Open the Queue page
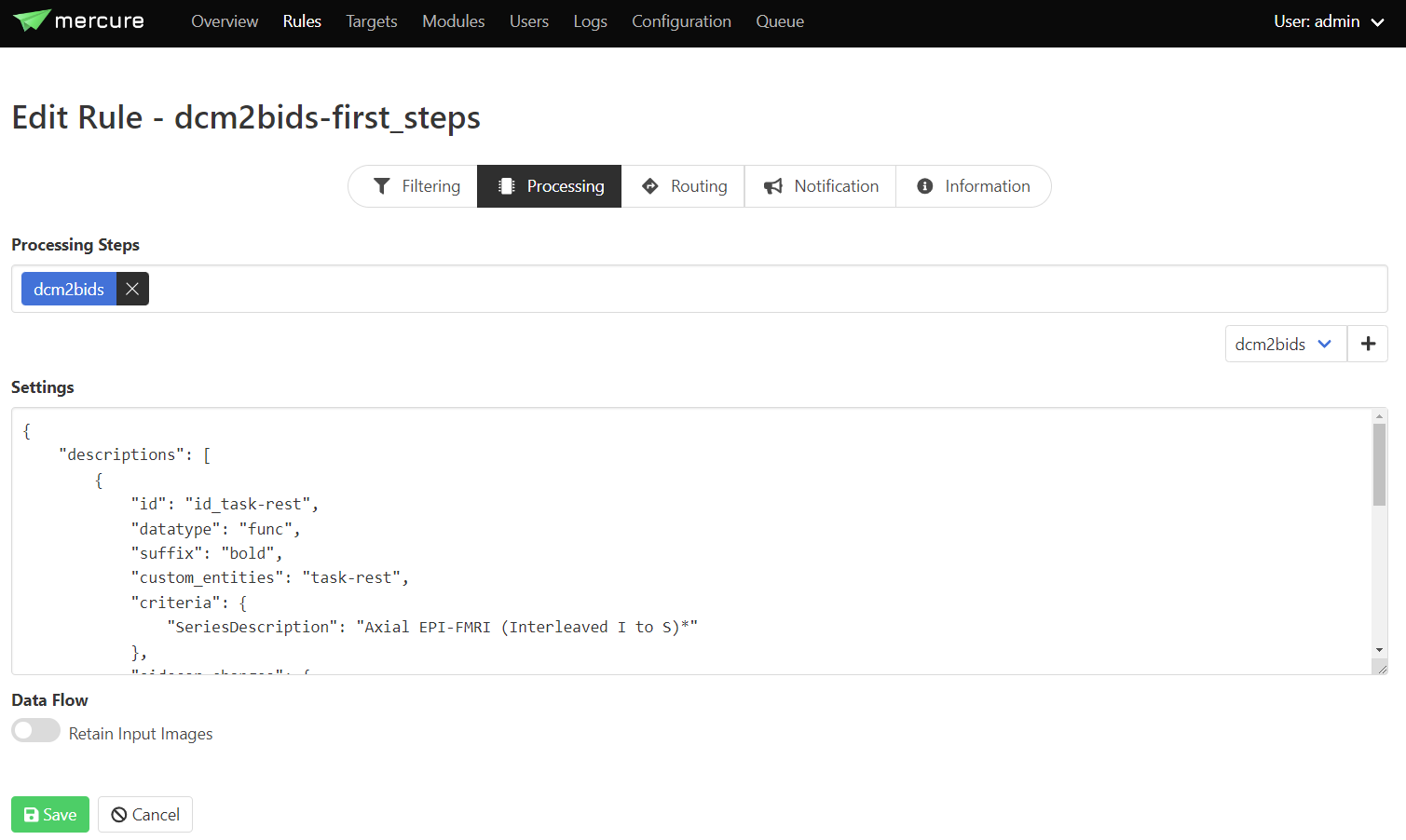 (780, 21)
